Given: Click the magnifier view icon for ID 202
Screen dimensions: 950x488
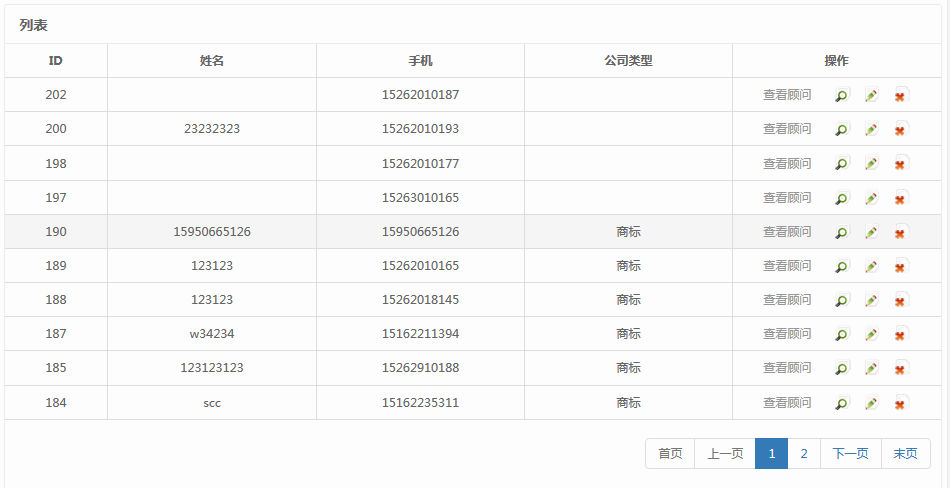Looking at the screenshot, I should click(842, 96).
